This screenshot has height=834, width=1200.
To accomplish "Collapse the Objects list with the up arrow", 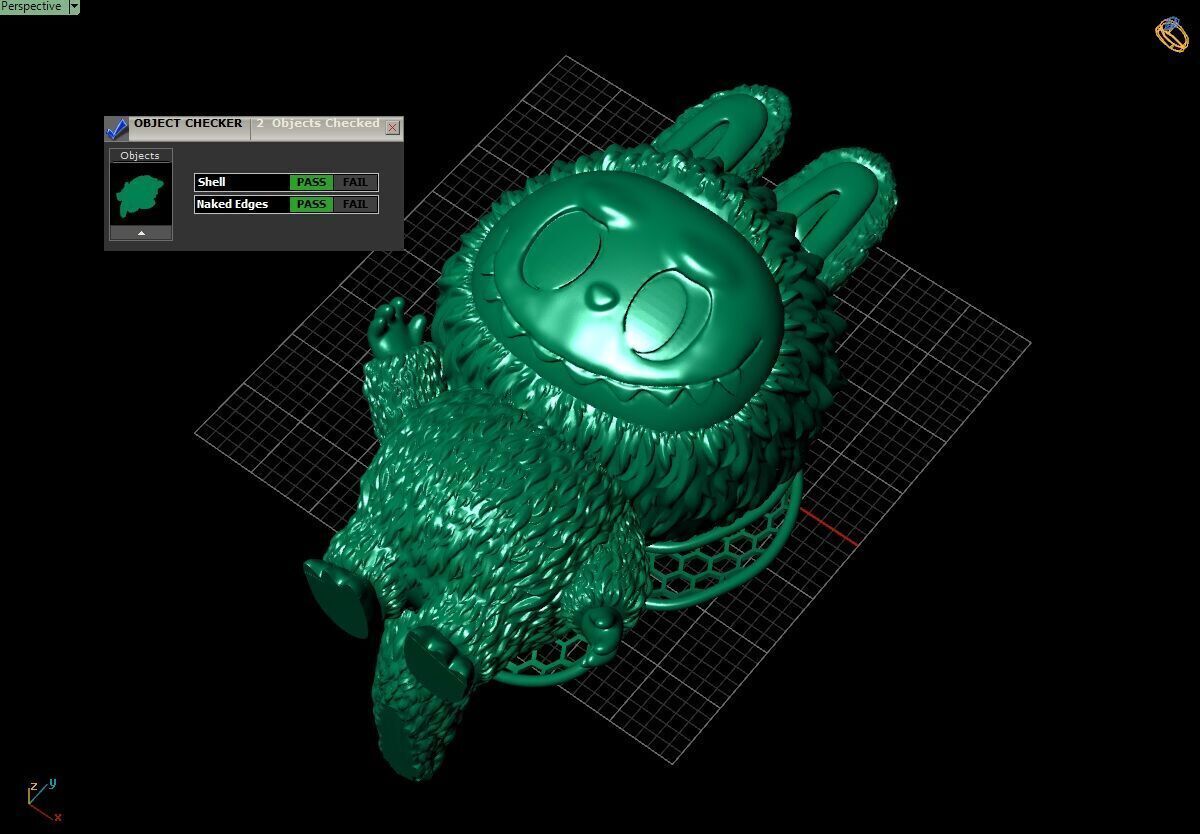I will point(141,233).
